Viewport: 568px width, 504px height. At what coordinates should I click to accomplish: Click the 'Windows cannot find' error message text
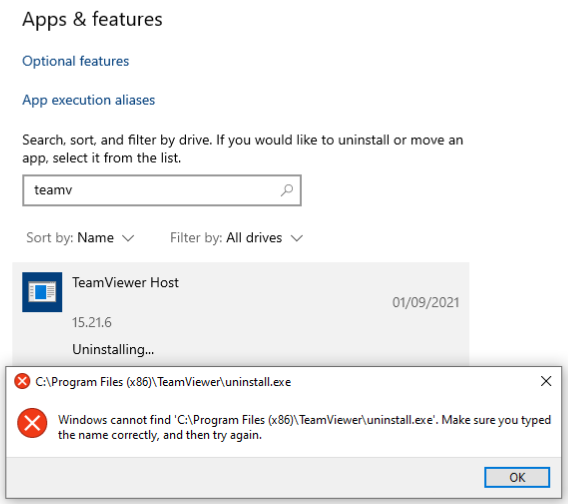pos(304,427)
